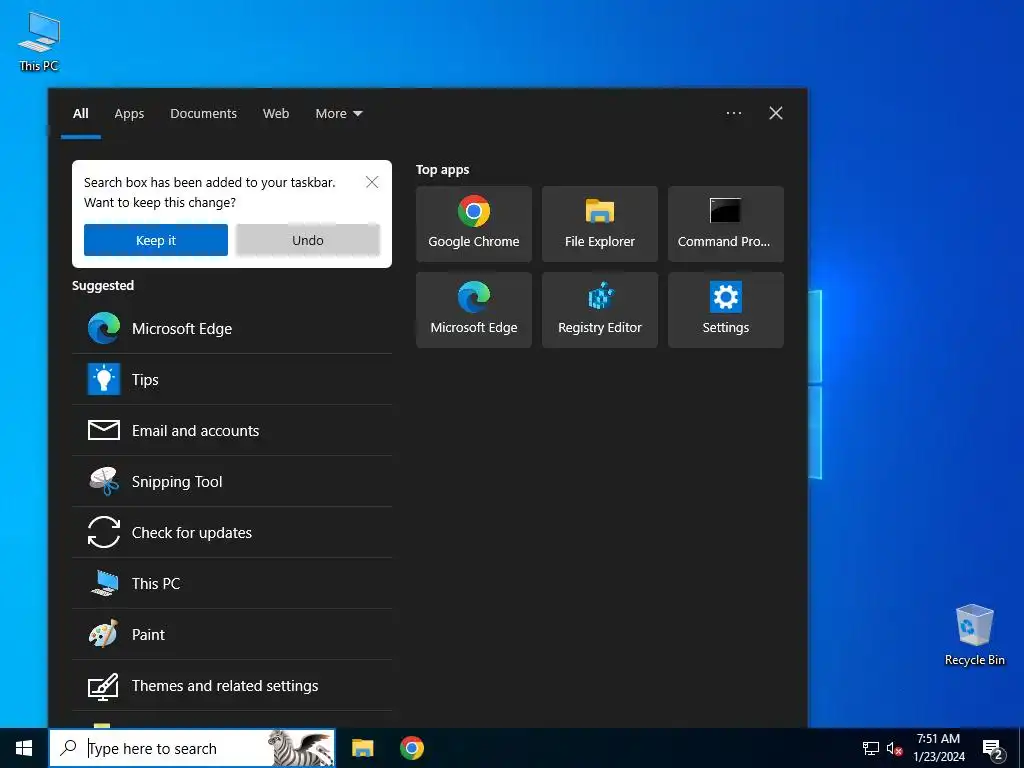Select the All tab
This screenshot has height=768, width=1024.
click(x=80, y=114)
